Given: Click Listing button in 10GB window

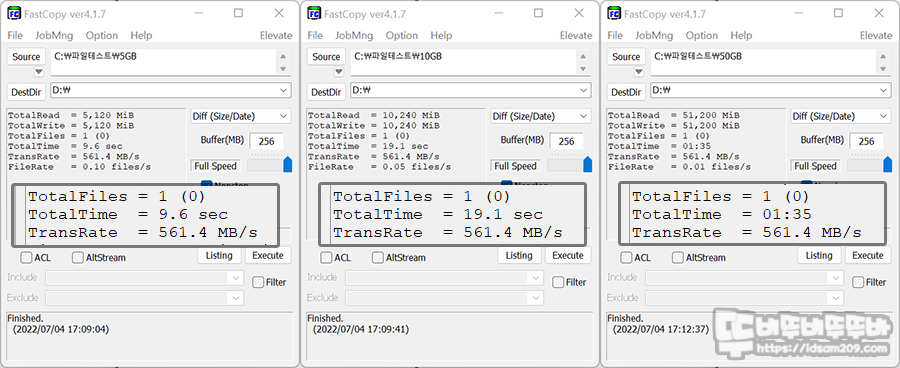Looking at the screenshot, I should point(519,255).
